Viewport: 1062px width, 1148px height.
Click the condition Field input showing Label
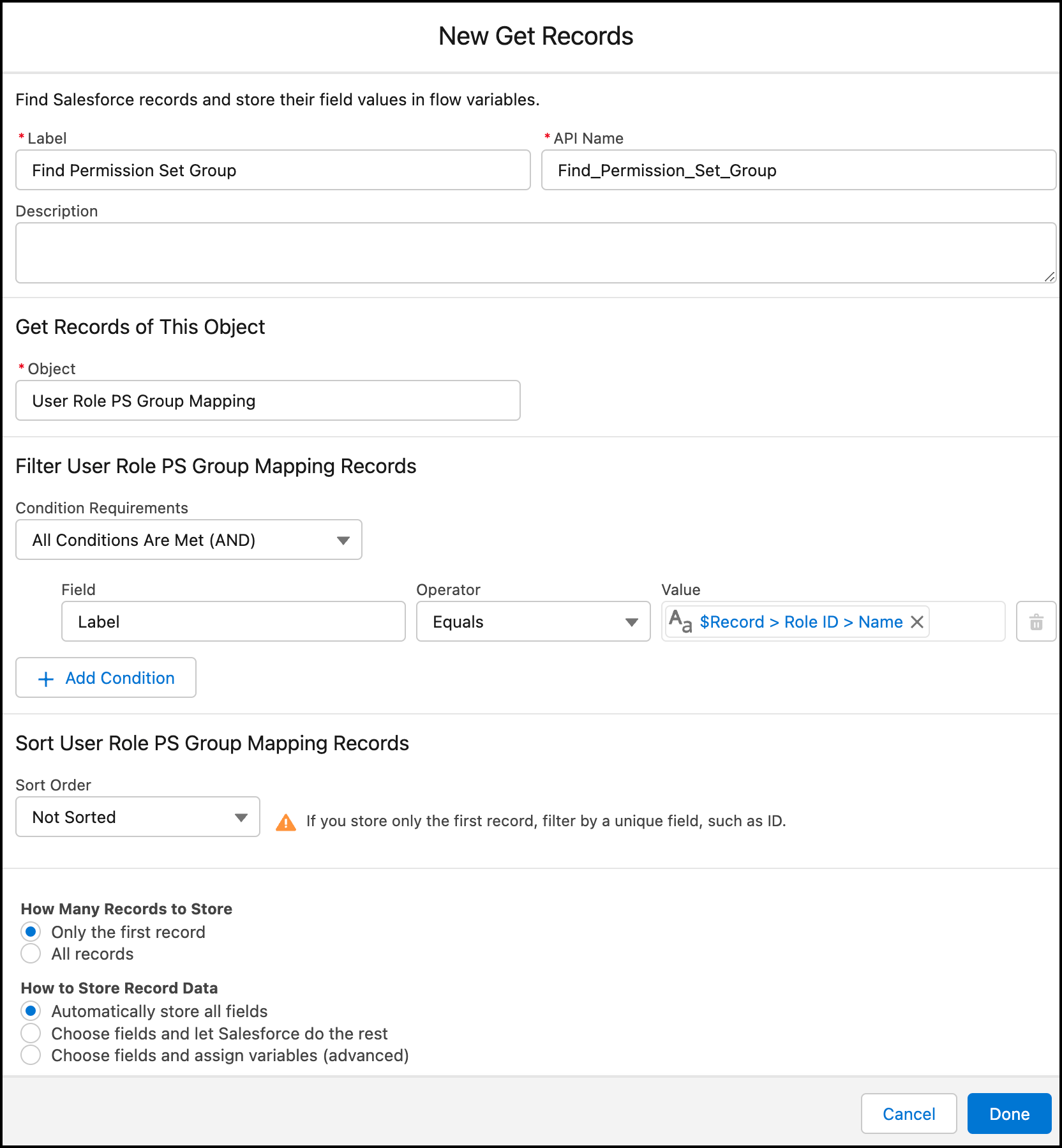pos(234,622)
